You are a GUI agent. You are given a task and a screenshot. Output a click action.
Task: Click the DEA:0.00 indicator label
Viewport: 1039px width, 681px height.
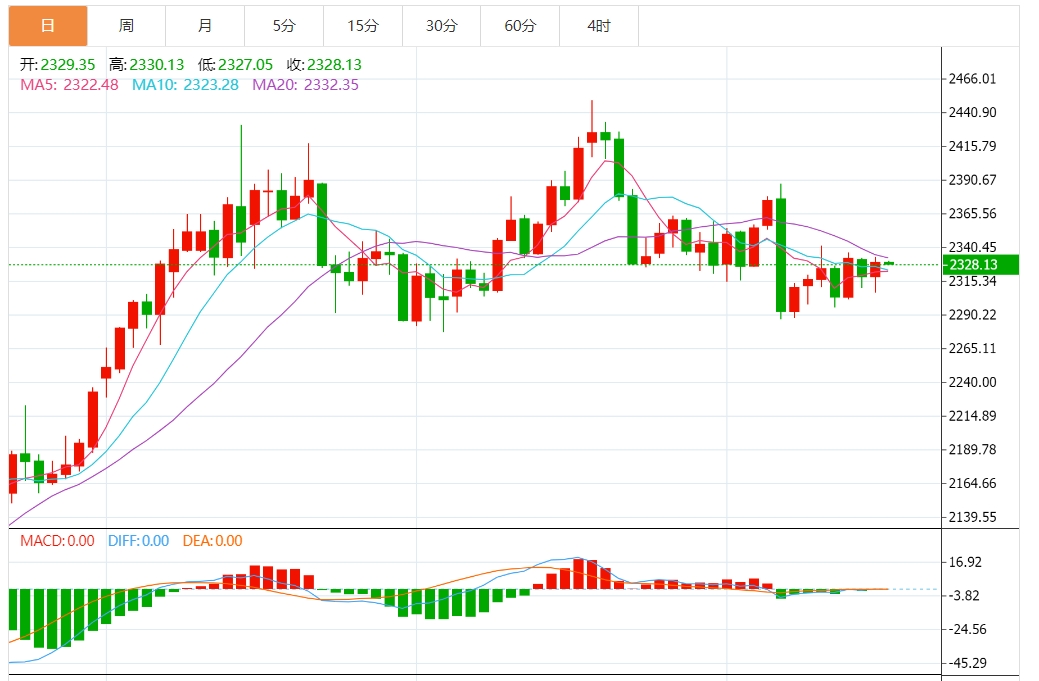213,541
